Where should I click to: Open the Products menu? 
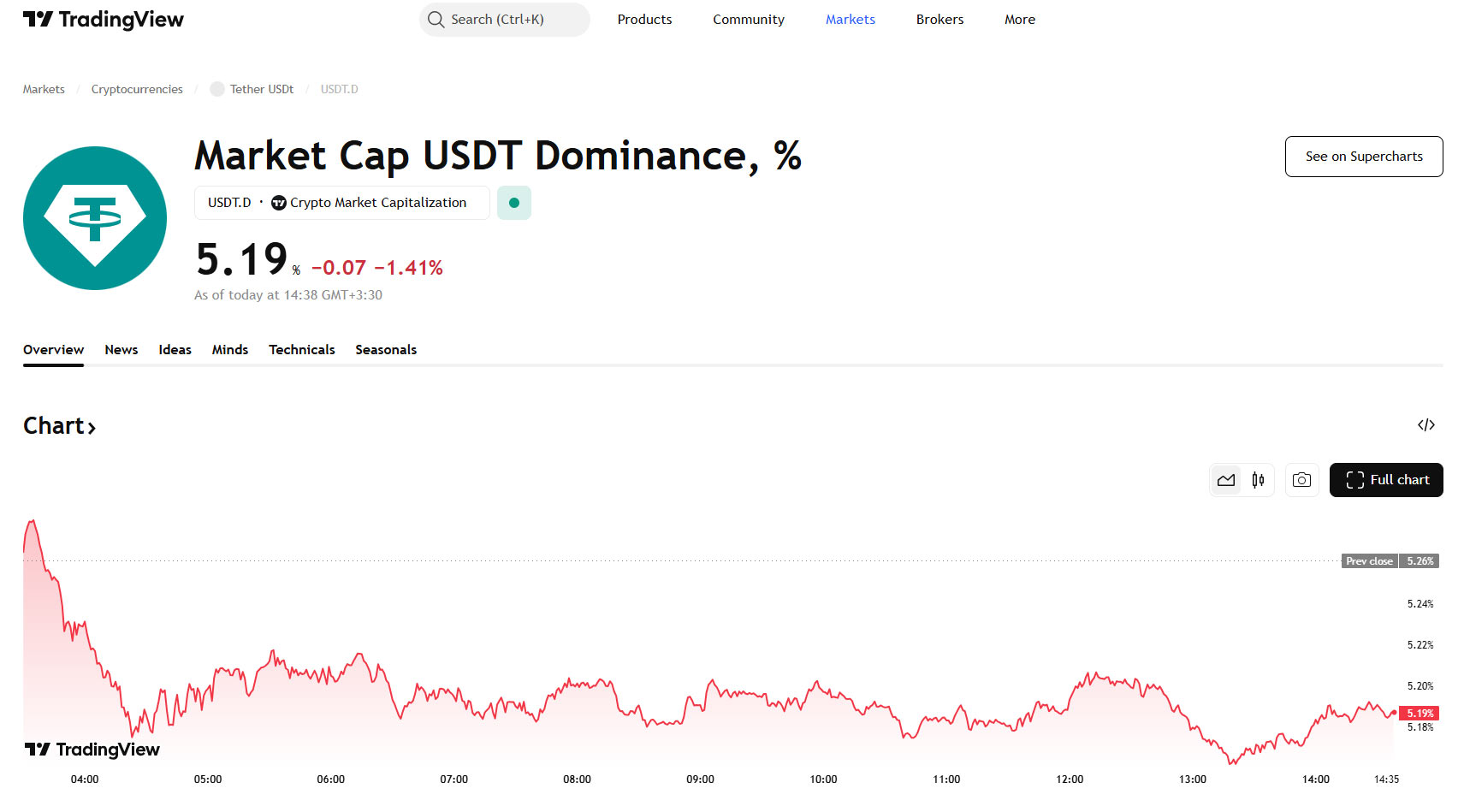(x=644, y=20)
